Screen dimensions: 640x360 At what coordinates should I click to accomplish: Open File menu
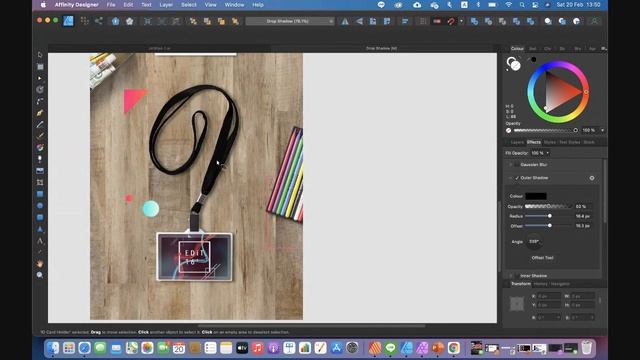[x=111, y=5]
